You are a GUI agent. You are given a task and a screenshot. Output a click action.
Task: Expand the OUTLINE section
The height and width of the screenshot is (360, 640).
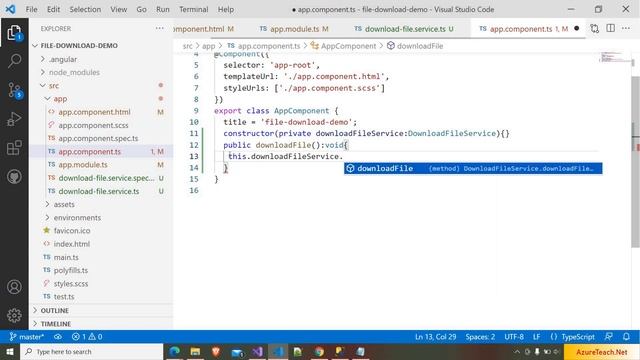(x=54, y=311)
